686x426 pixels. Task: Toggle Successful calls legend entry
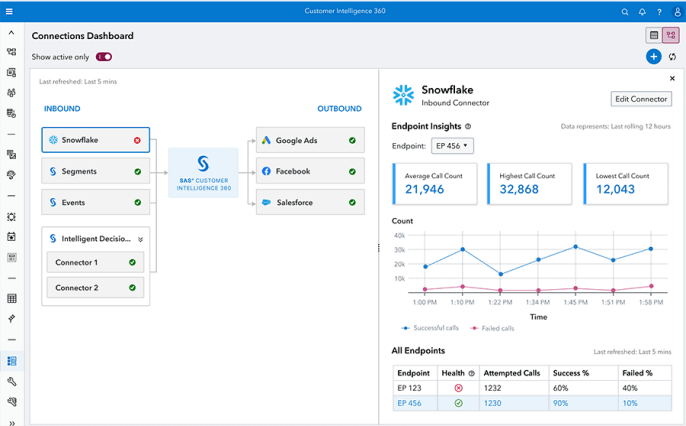point(430,328)
